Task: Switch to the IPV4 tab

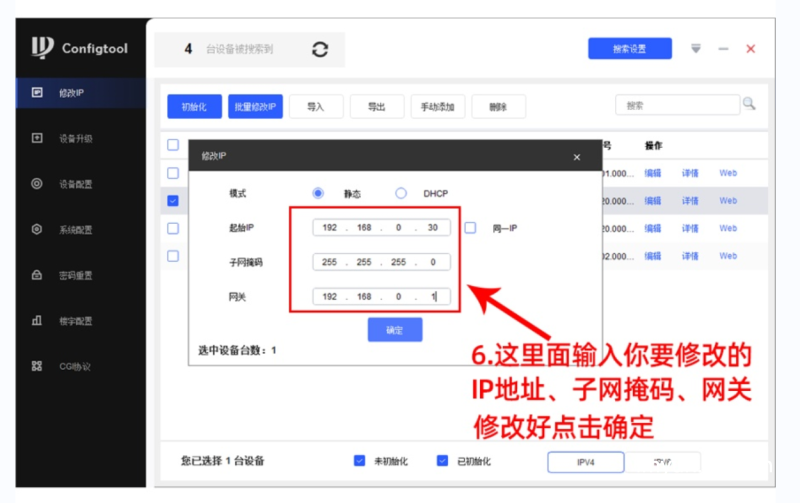Action: 586,462
